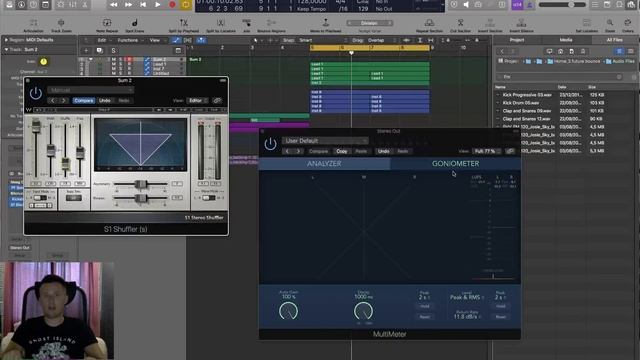
Task: Open the Colors palette icon
Action: coord(628,23)
